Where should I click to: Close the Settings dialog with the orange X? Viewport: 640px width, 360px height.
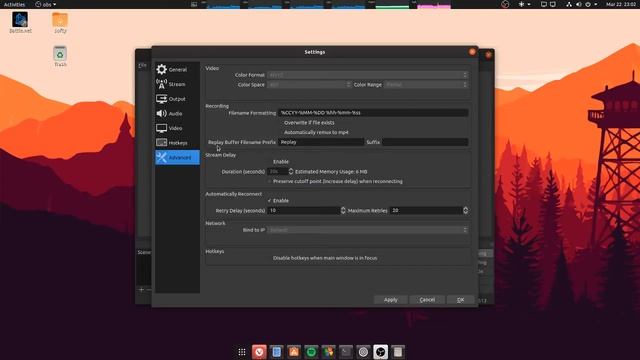coord(472,52)
